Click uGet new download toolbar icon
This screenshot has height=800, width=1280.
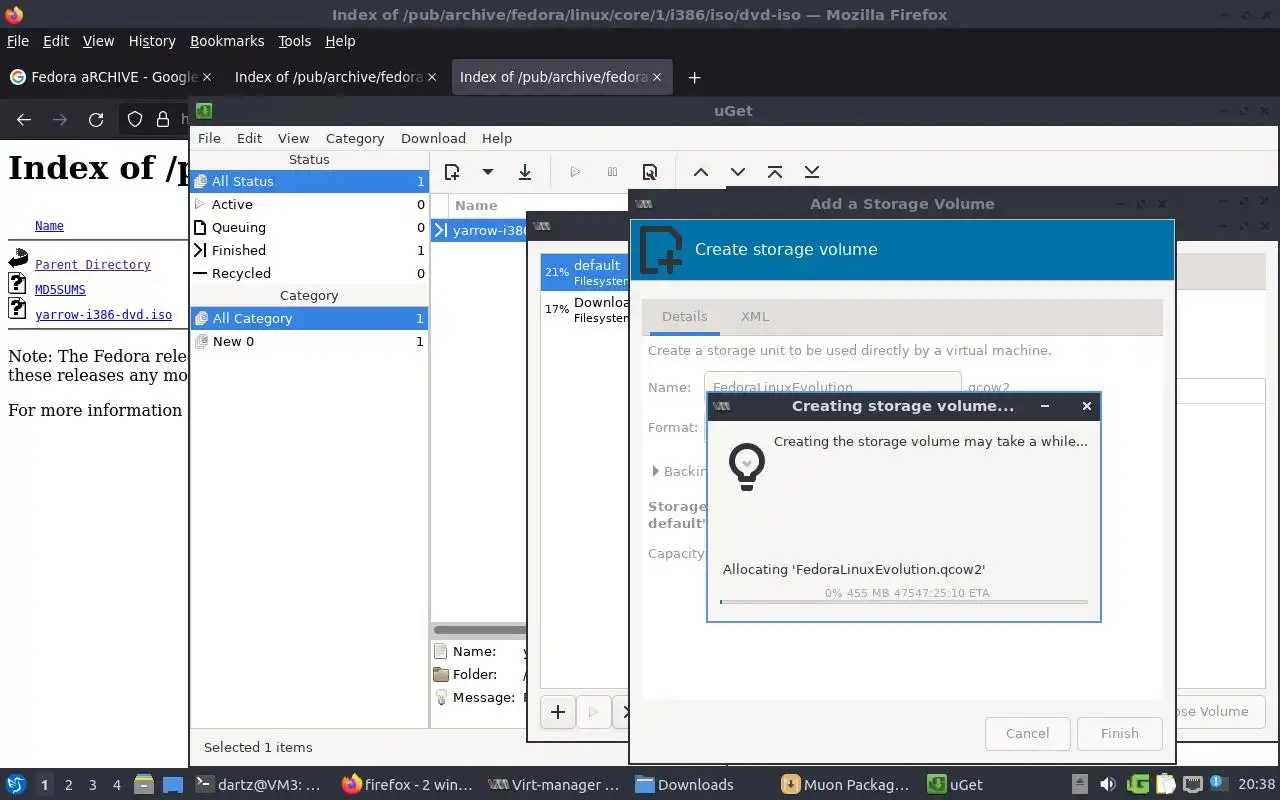452,172
